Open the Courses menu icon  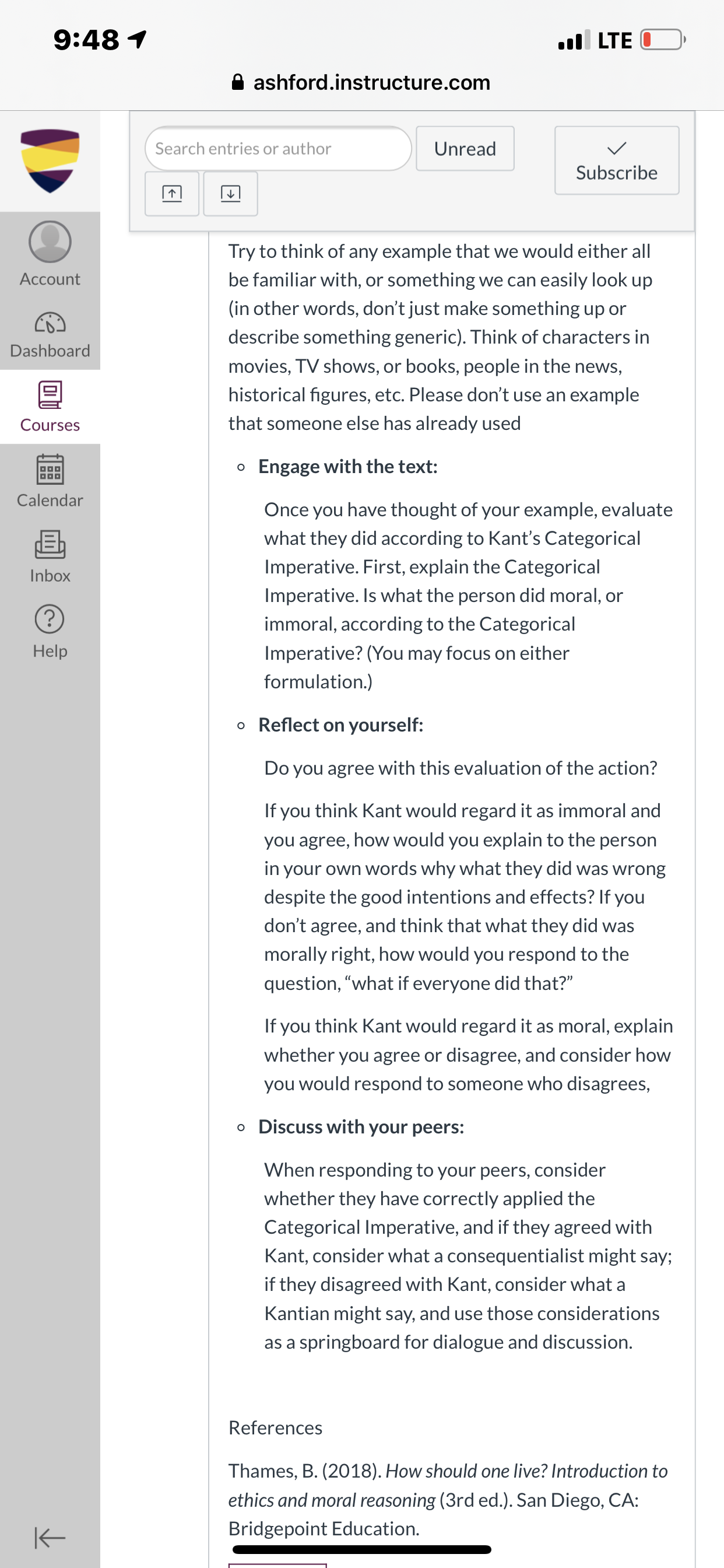(x=50, y=394)
